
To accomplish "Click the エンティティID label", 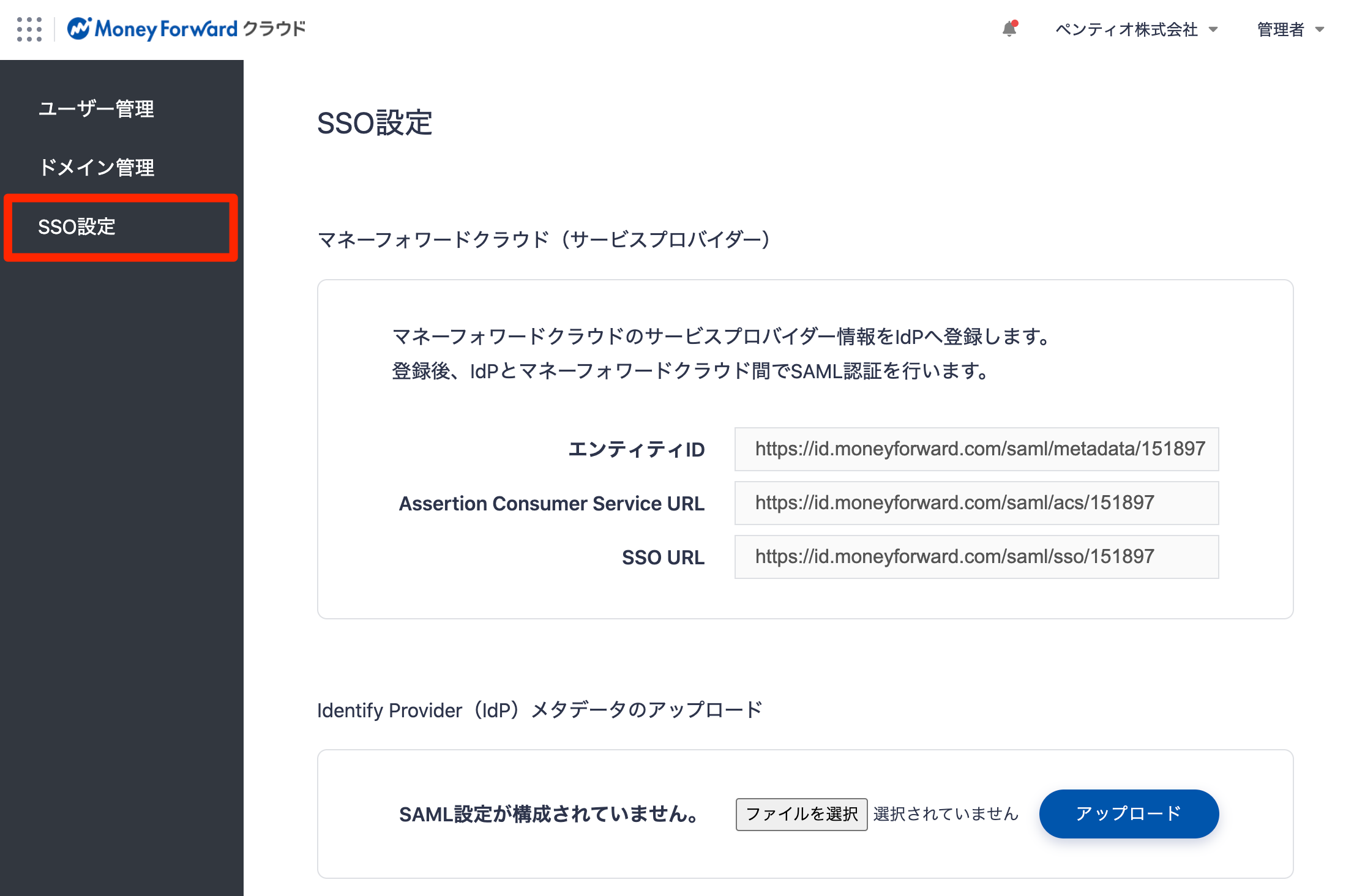I will click(637, 450).
